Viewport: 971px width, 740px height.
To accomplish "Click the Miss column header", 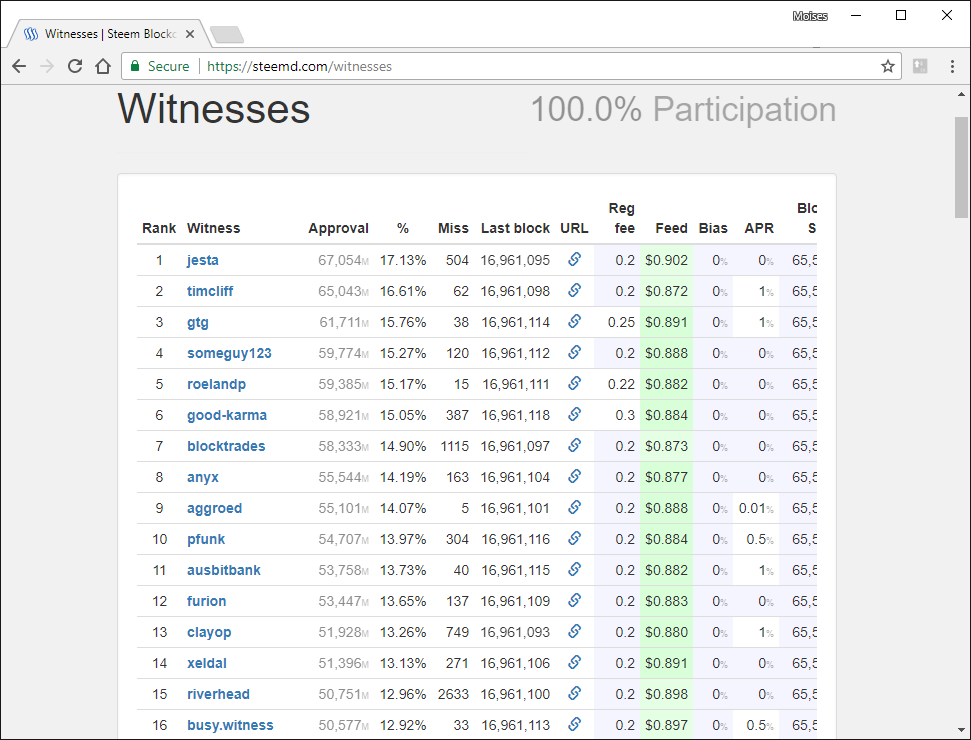I will [453, 229].
